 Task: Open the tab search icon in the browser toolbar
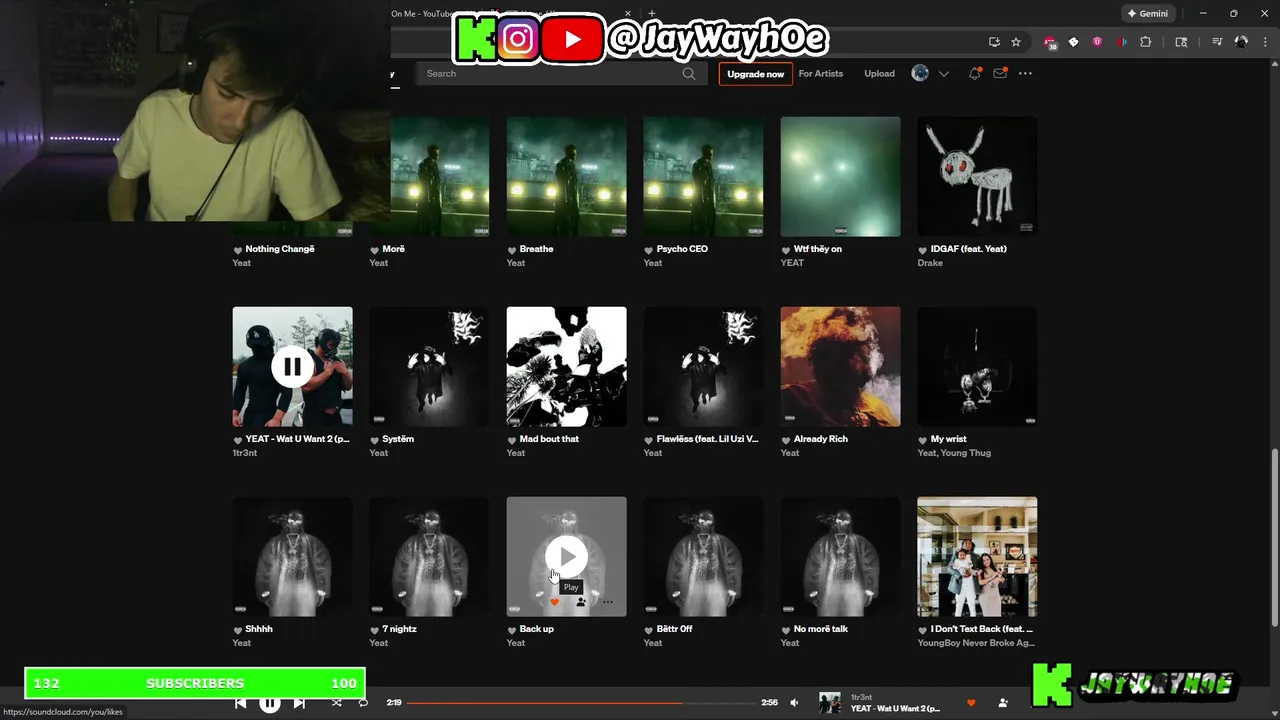click(x=1181, y=42)
